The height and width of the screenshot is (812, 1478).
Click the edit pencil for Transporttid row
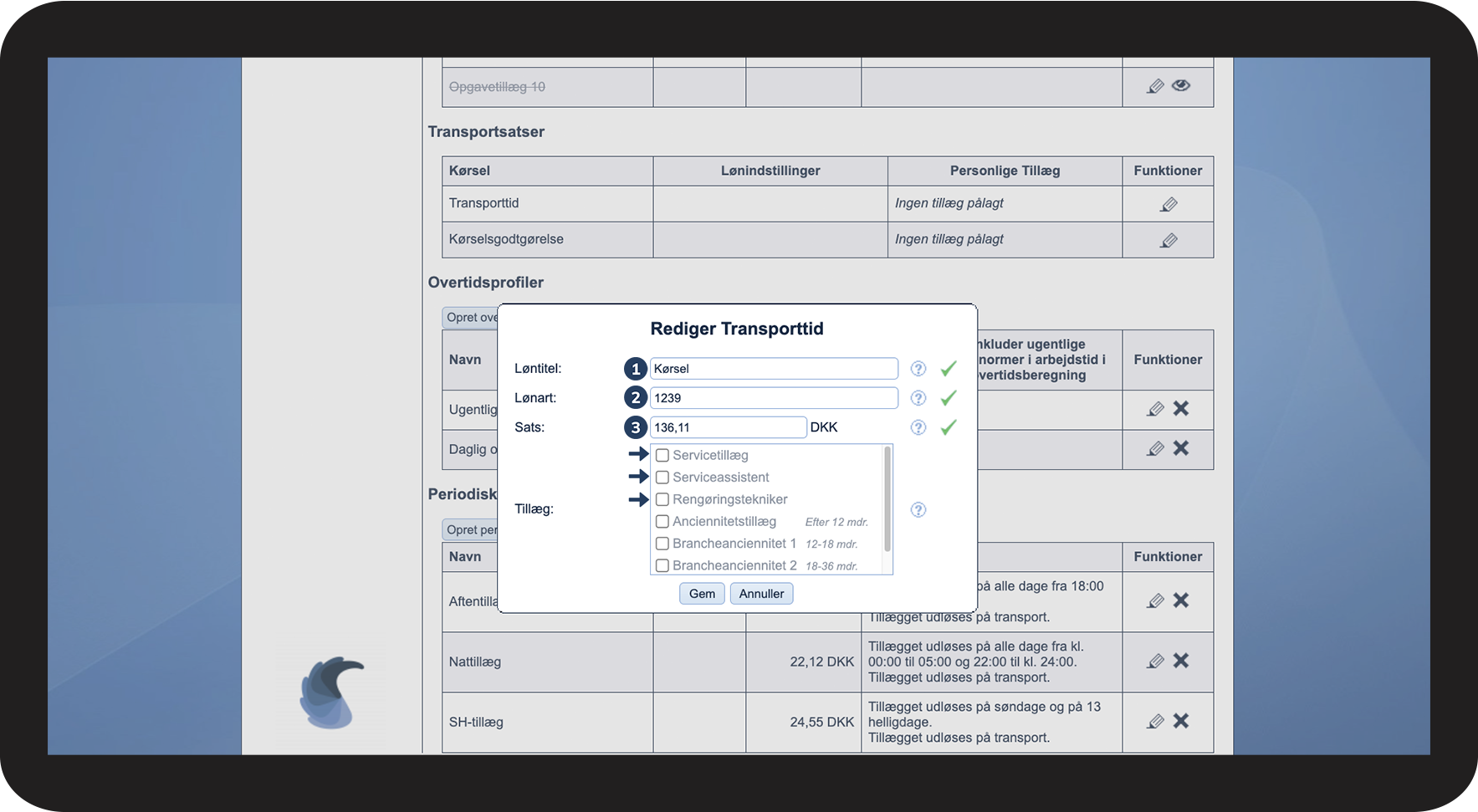click(x=1169, y=204)
